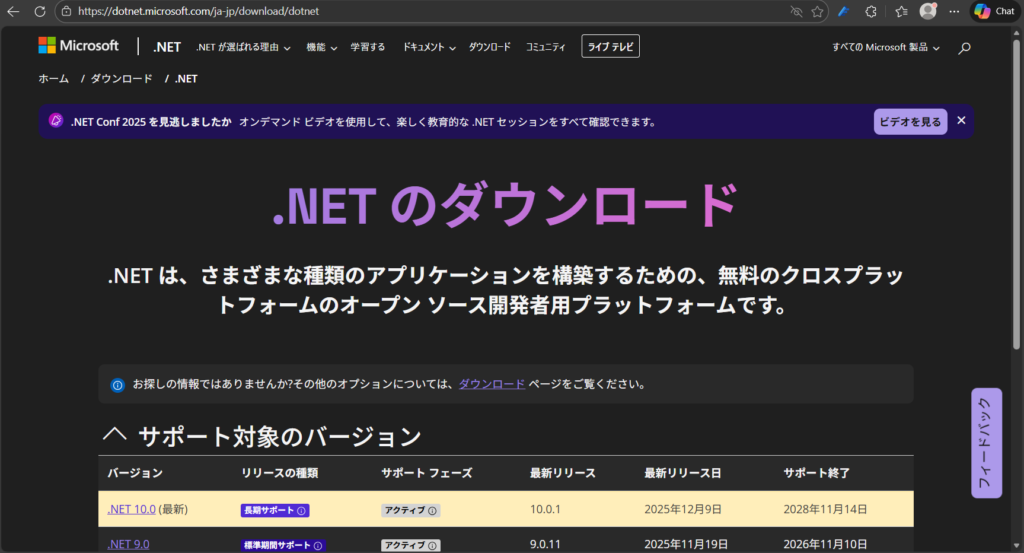Open the browser Extensions puzzle icon

(871, 11)
